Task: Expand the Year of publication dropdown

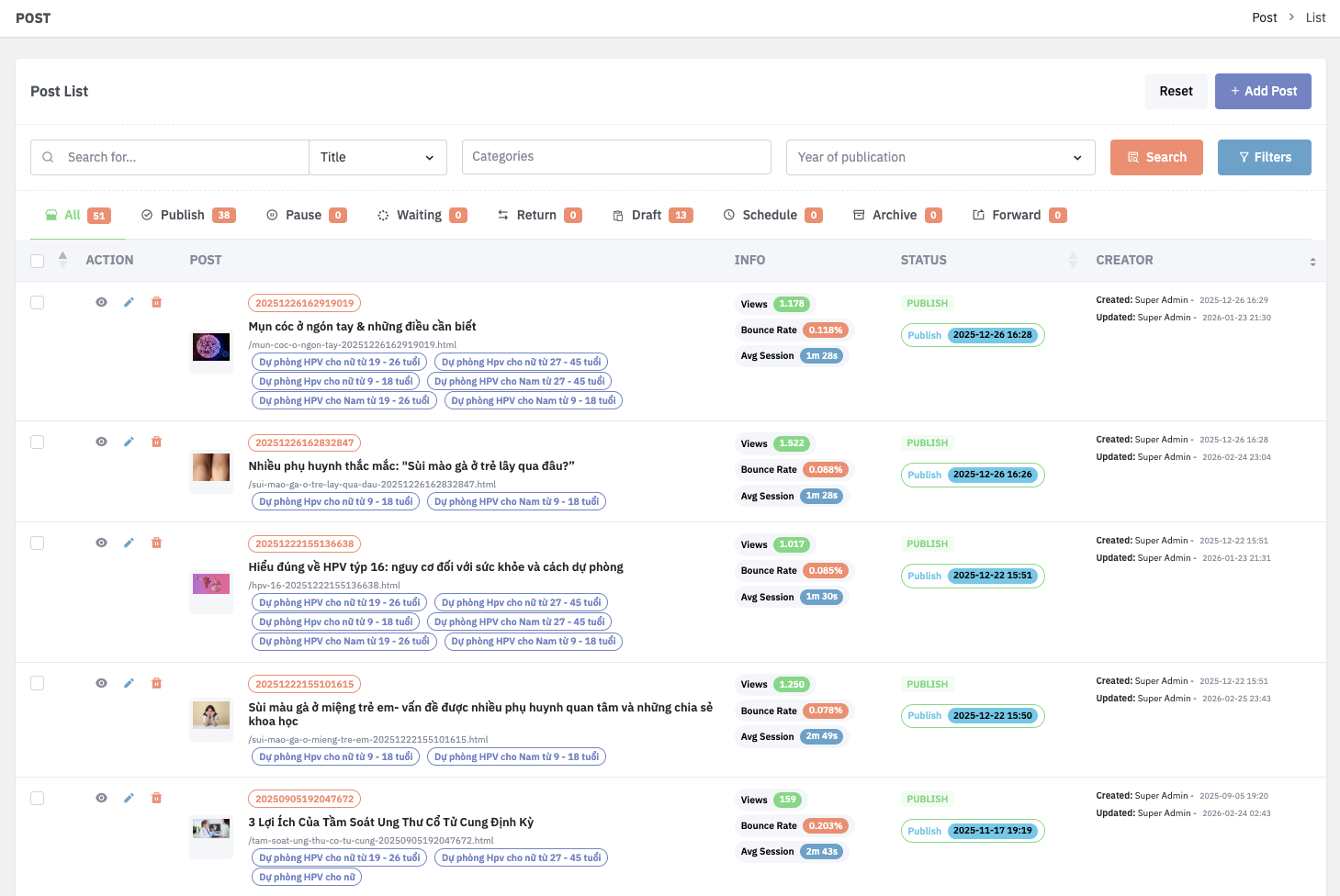Action: 940,157
